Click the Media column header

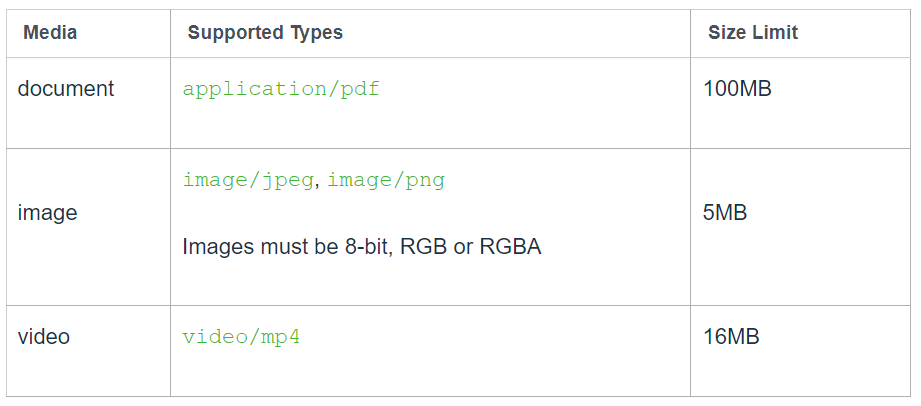(x=50, y=32)
